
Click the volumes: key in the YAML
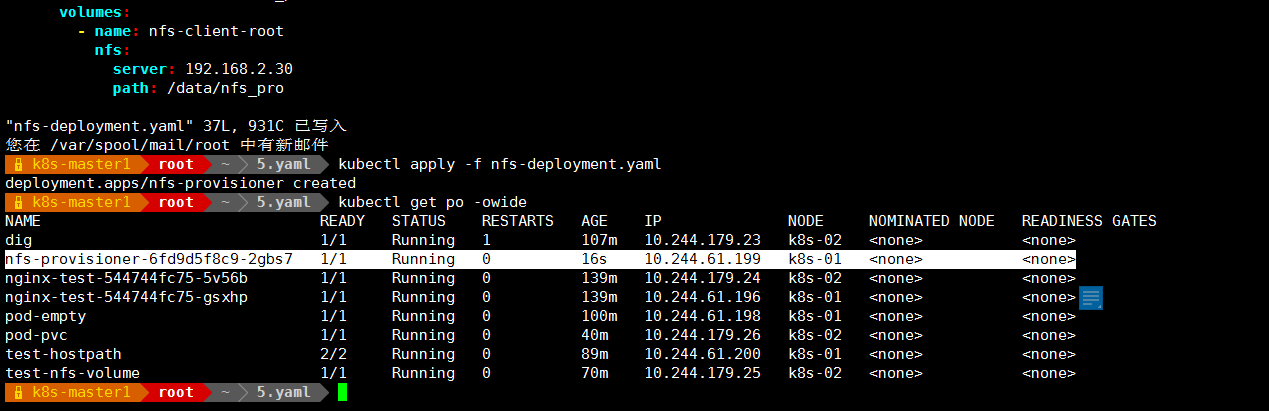coord(95,12)
